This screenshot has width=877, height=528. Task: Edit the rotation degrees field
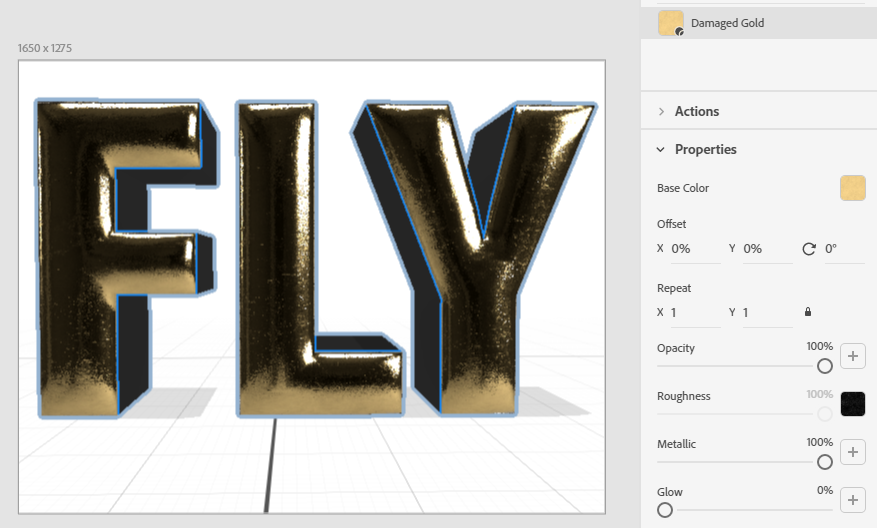pos(843,248)
